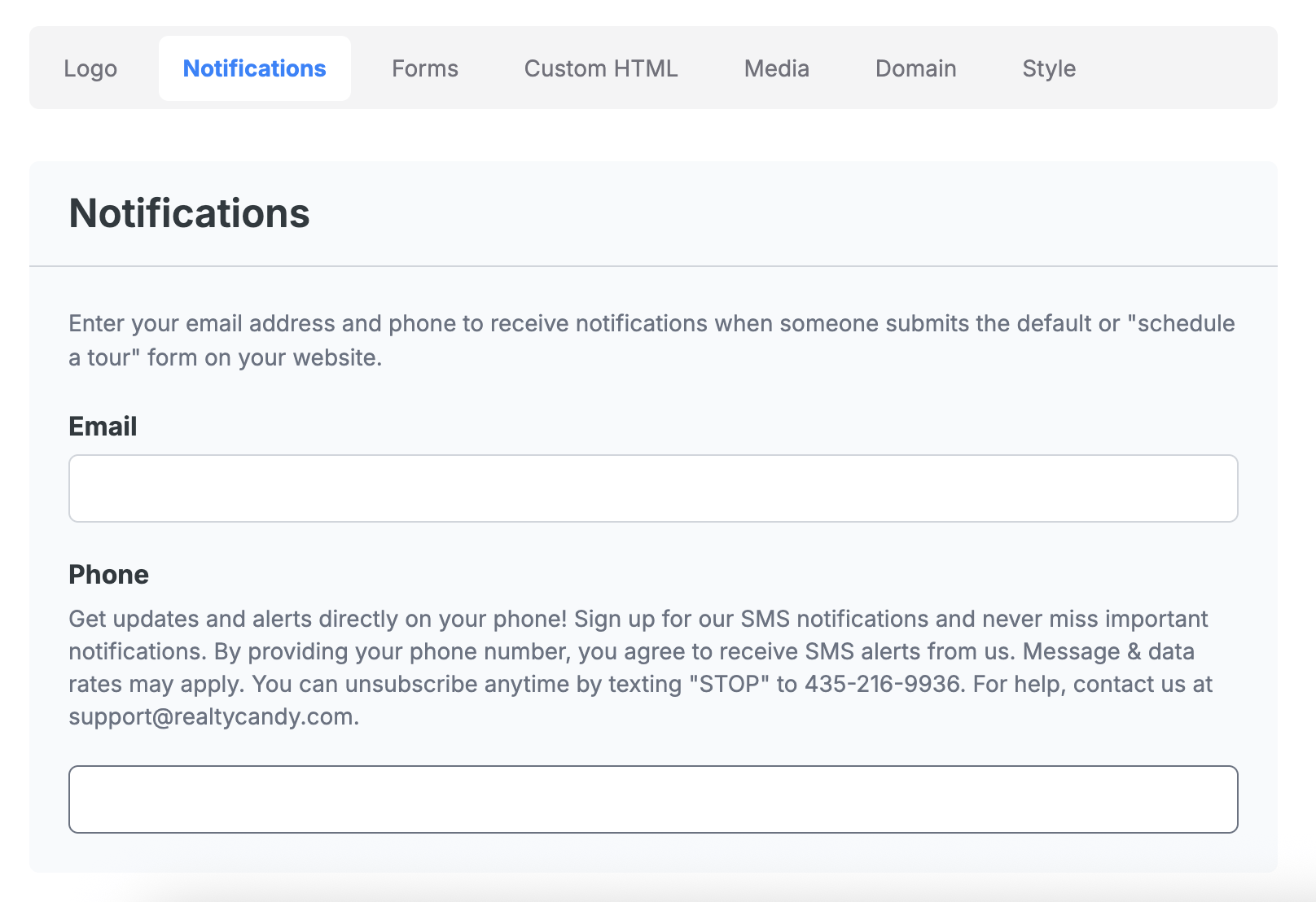Click the 435-216-9936 phone number text
The height and width of the screenshot is (902, 1316).
click(x=882, y=685)
